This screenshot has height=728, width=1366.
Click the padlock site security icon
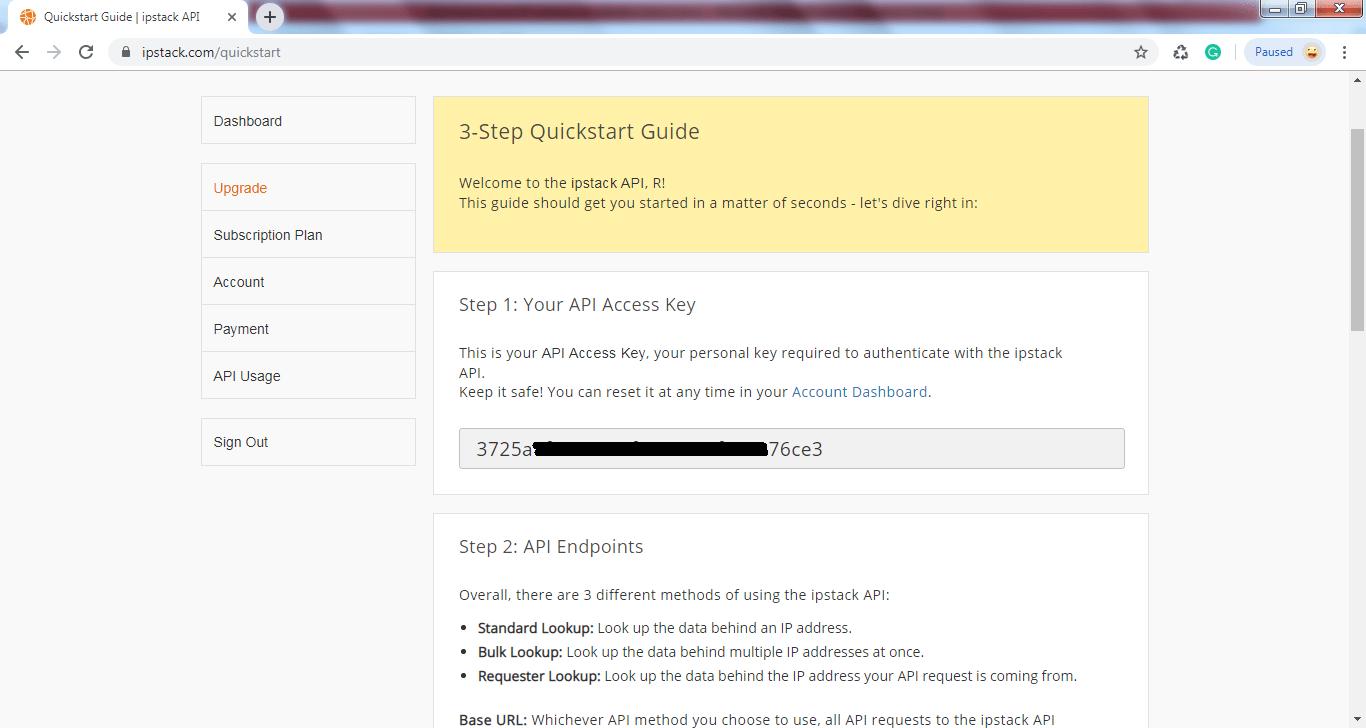coord(125,52)
